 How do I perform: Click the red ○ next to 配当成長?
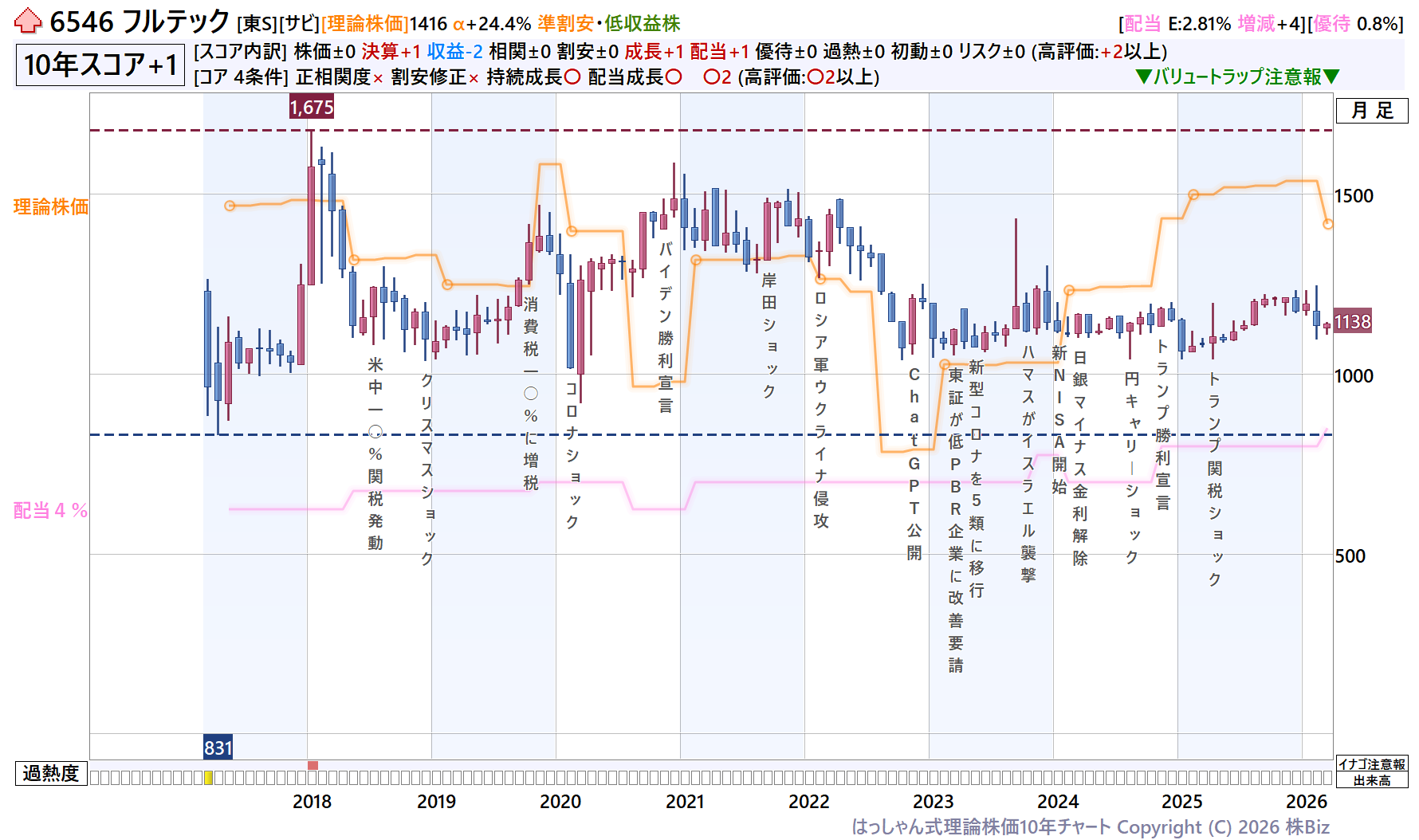click(x=674, y=77)
